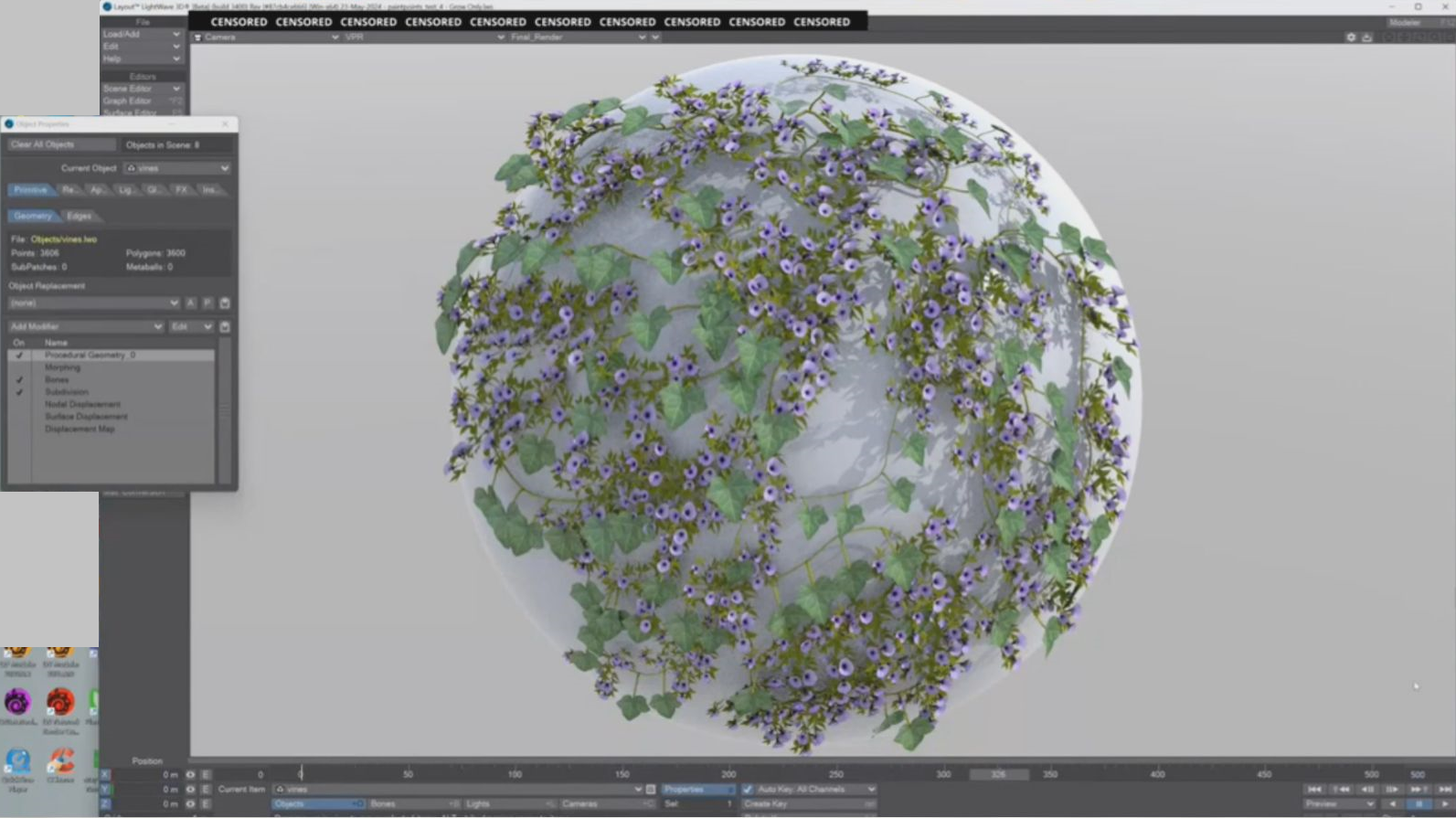Jump to the previous keyframe
The image size is (1456, 818).
pos(1341,790)
